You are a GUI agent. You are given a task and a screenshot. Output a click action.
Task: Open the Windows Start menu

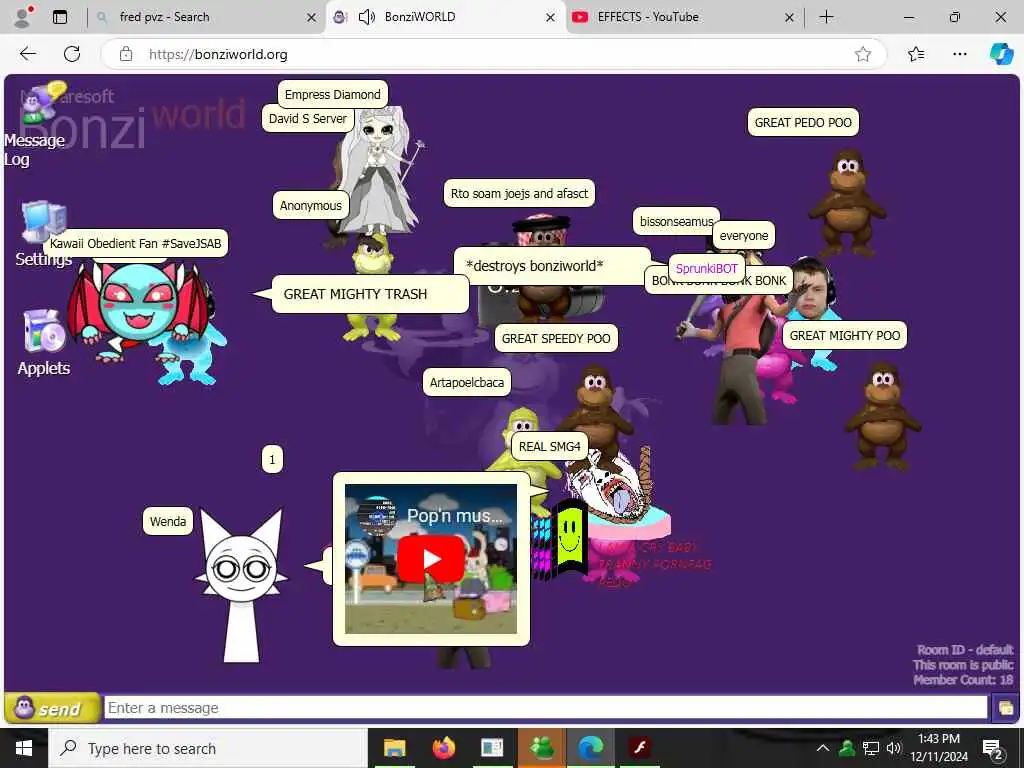(24, 748)
